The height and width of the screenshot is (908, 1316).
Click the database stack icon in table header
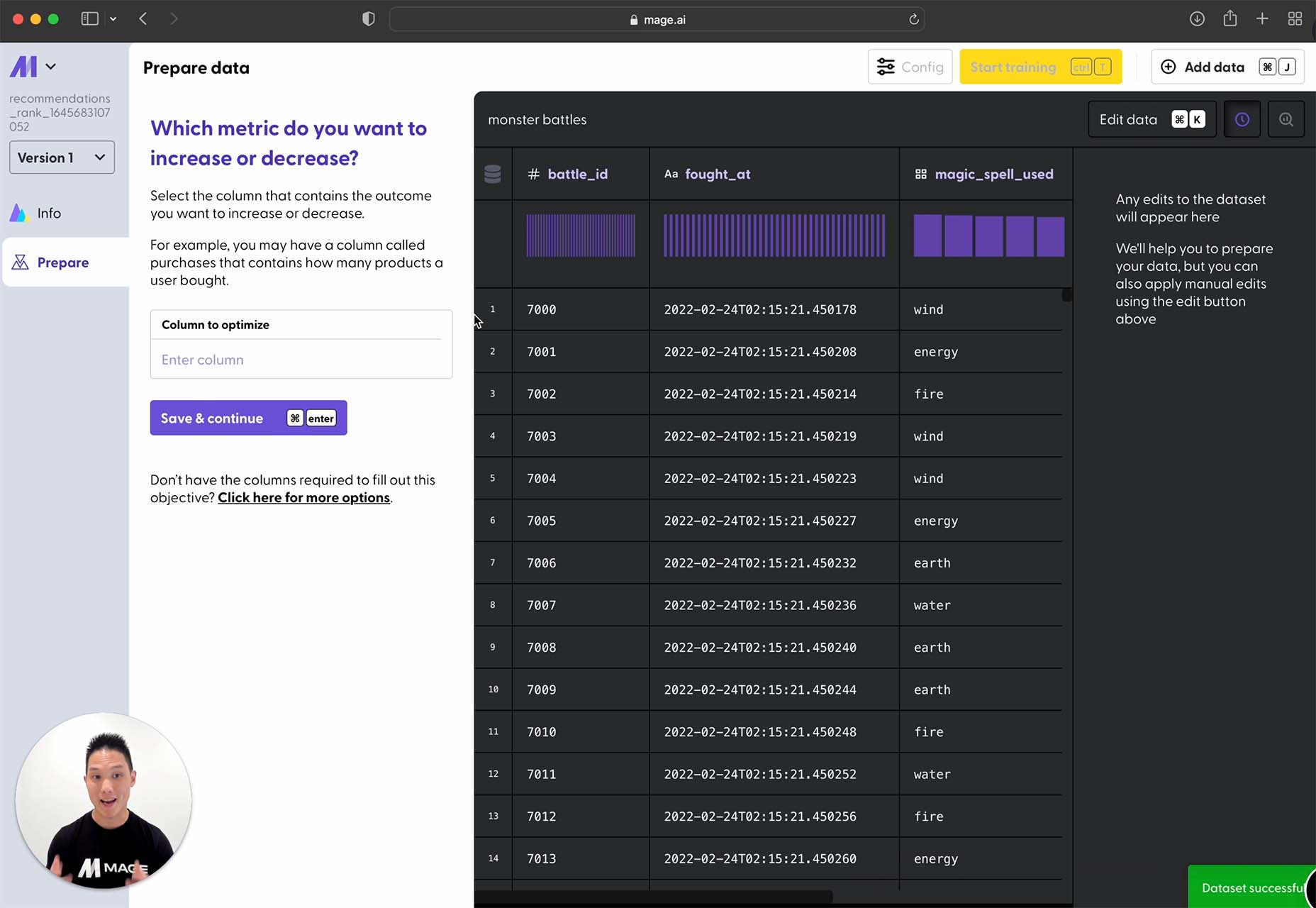(x=492, y=174)
